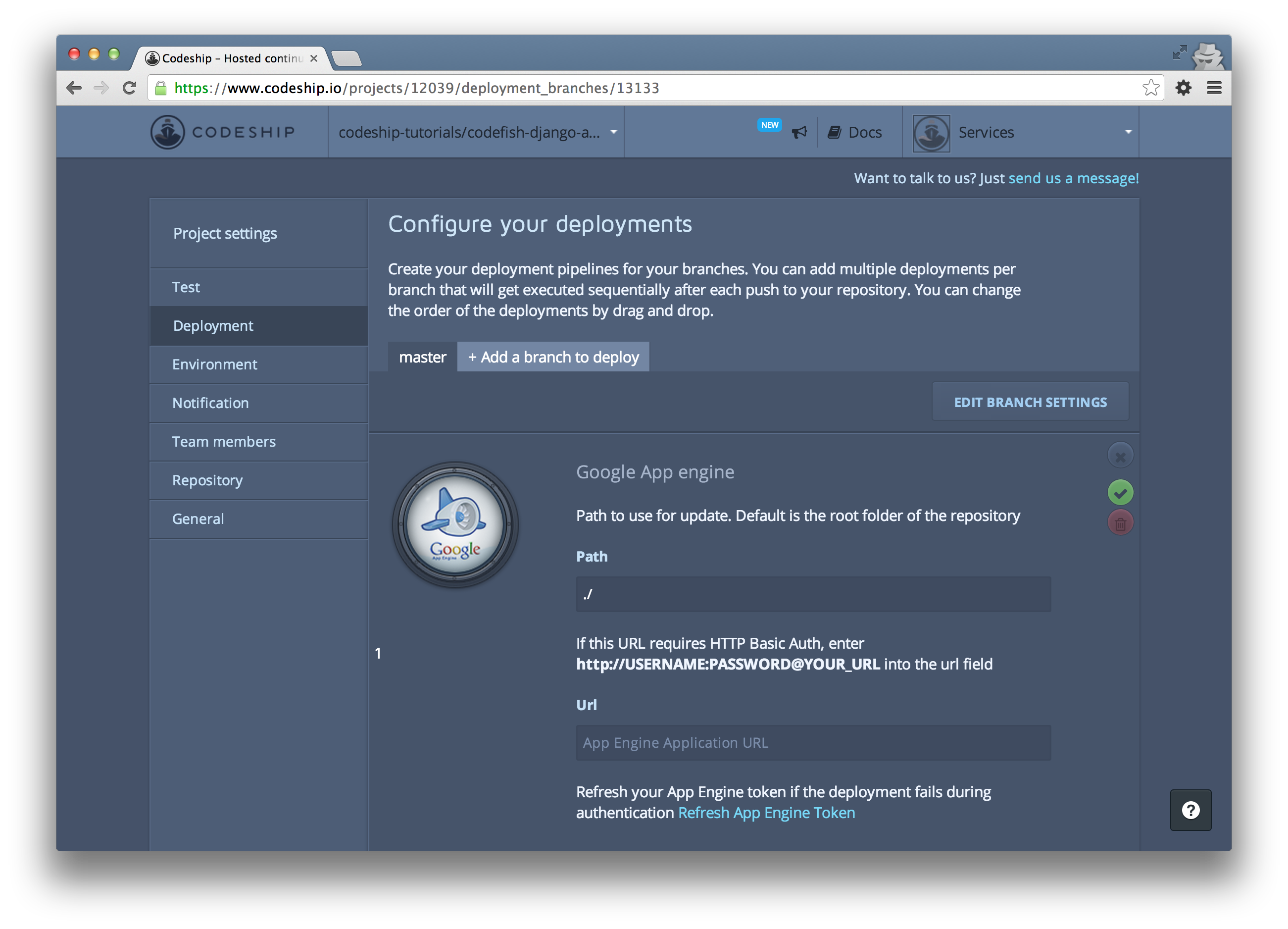This screenshot has height=929, width=1288.
Task: Click the Google App Engine badge
Action: (x=455, y=525)
